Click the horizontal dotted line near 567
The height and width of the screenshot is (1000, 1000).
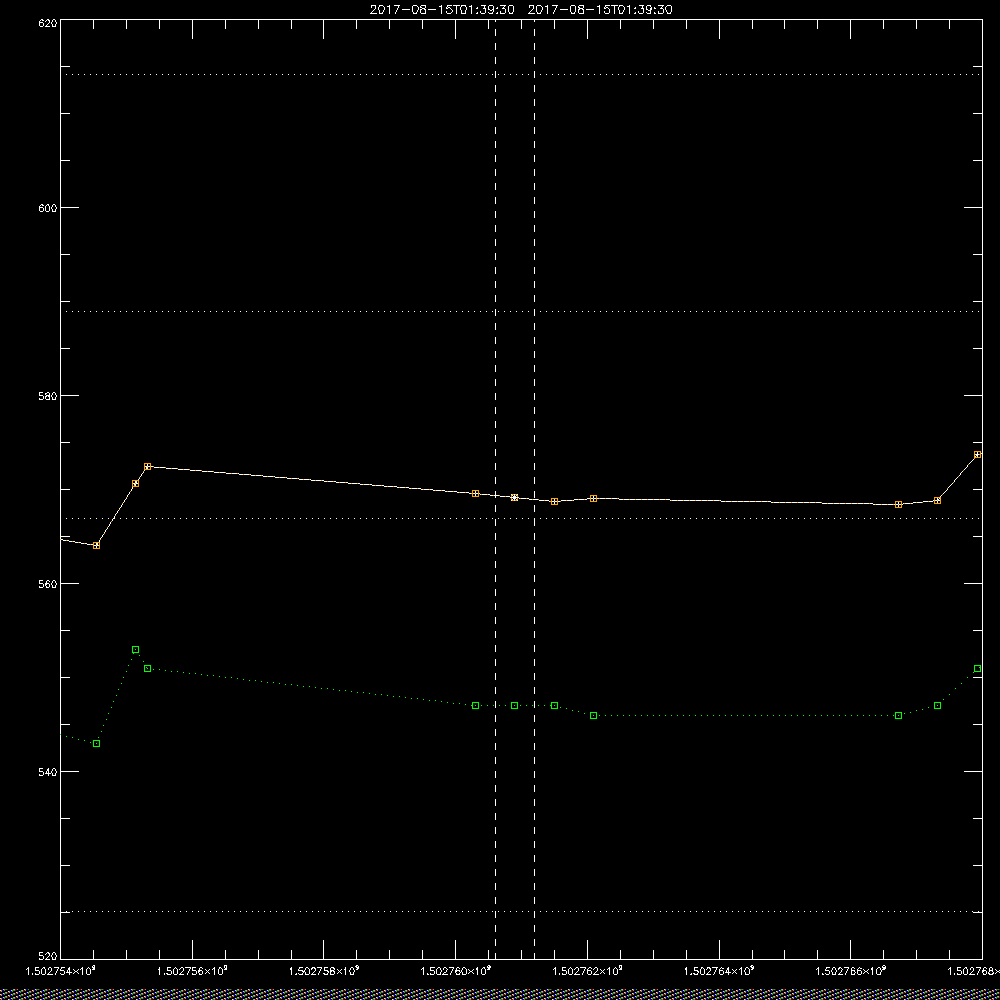(x=521, y=518)
